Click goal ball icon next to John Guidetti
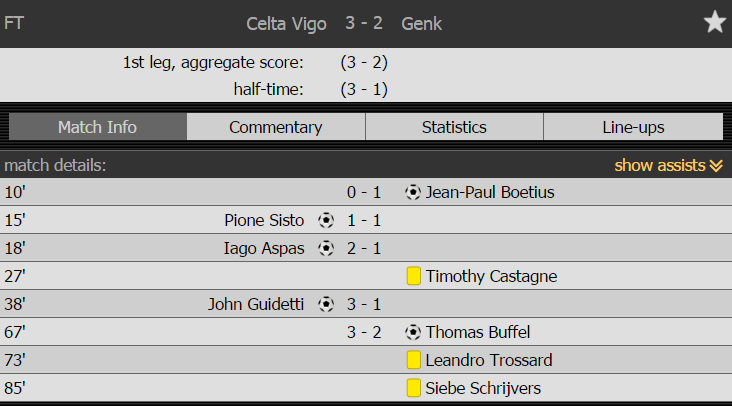This screenshot has height=406, width=732. point(326,304)
